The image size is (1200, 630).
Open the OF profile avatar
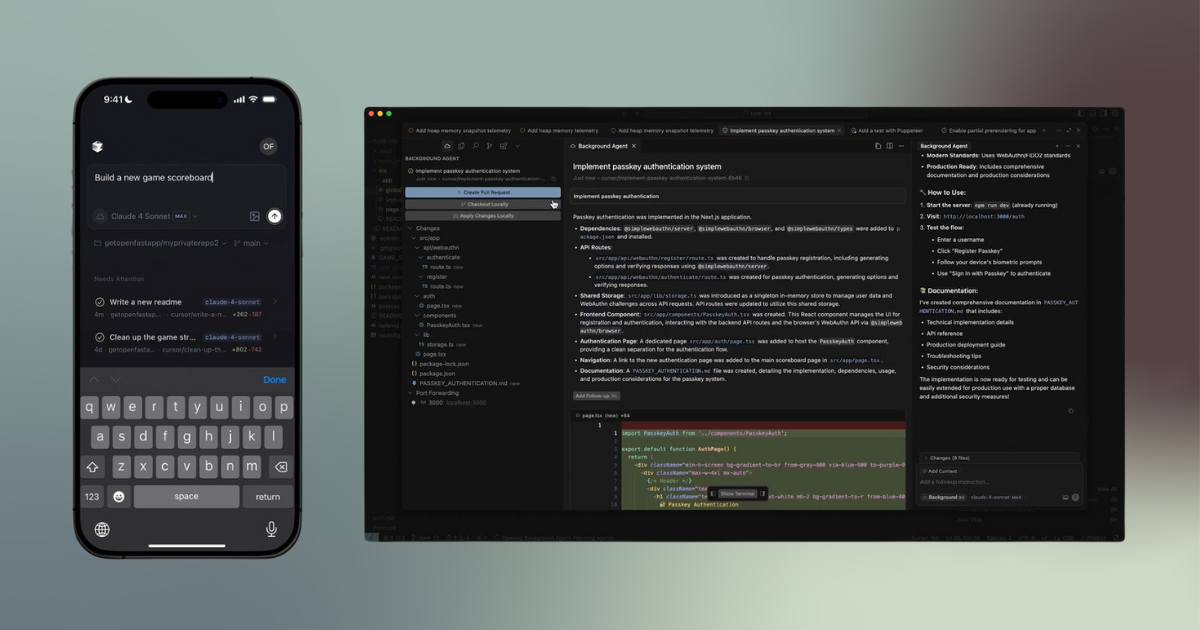tap(268, 146)
